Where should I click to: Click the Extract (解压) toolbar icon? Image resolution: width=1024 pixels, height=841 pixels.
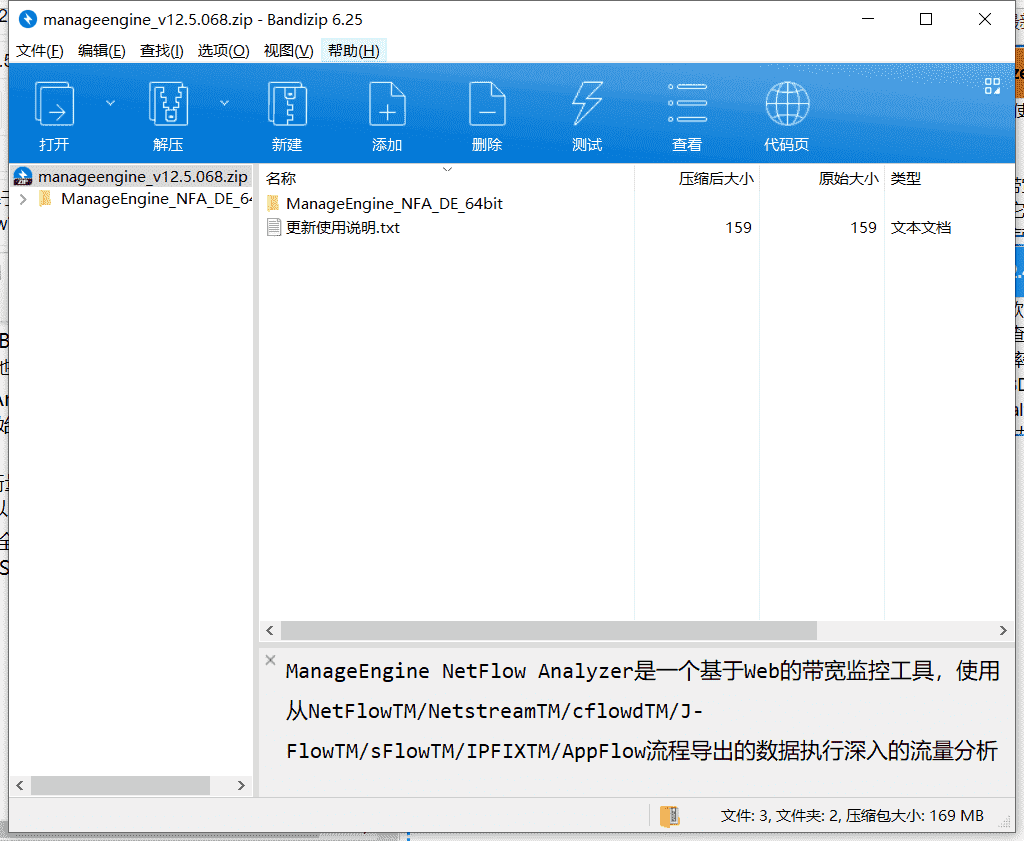point(168,104)
